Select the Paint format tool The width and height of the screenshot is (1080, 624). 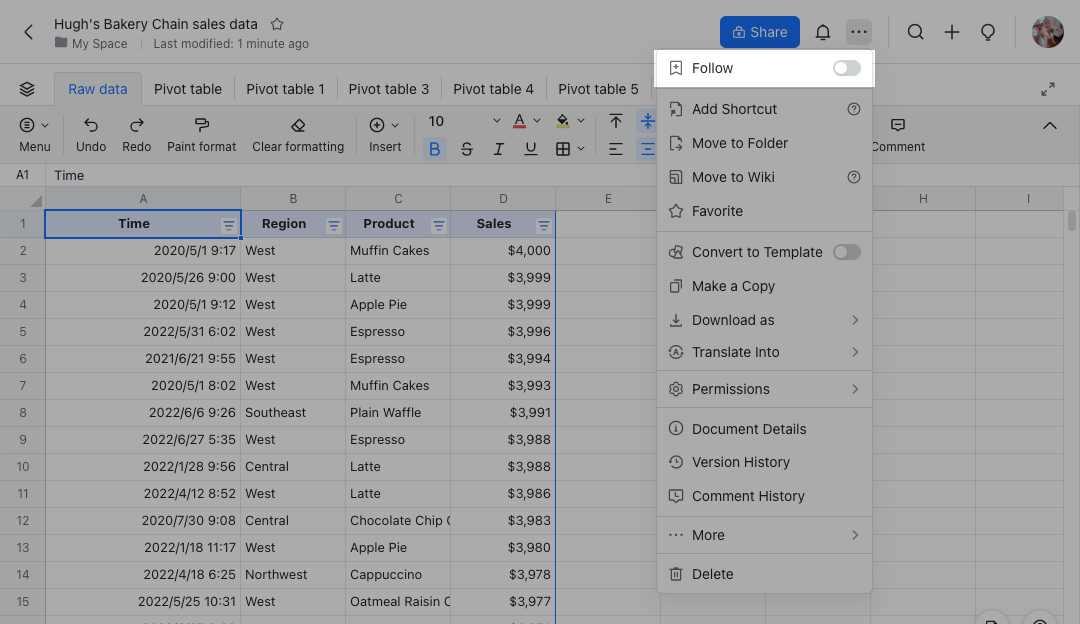point(202,125)
